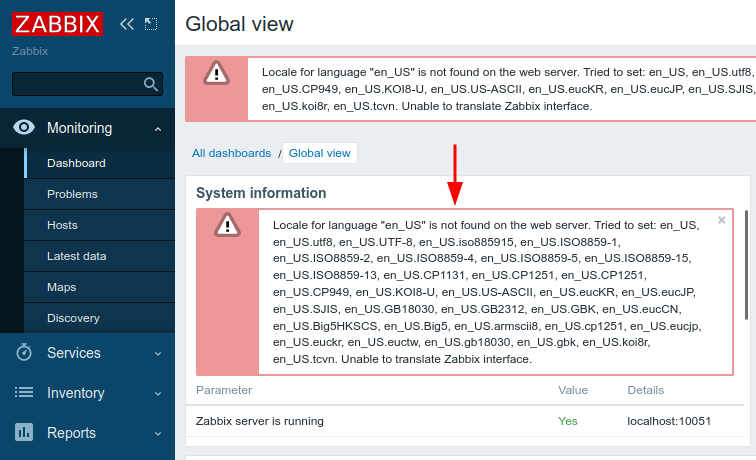The image size is (756, 460).
Task: Open the Maps menu item
Action: point(99,287)
